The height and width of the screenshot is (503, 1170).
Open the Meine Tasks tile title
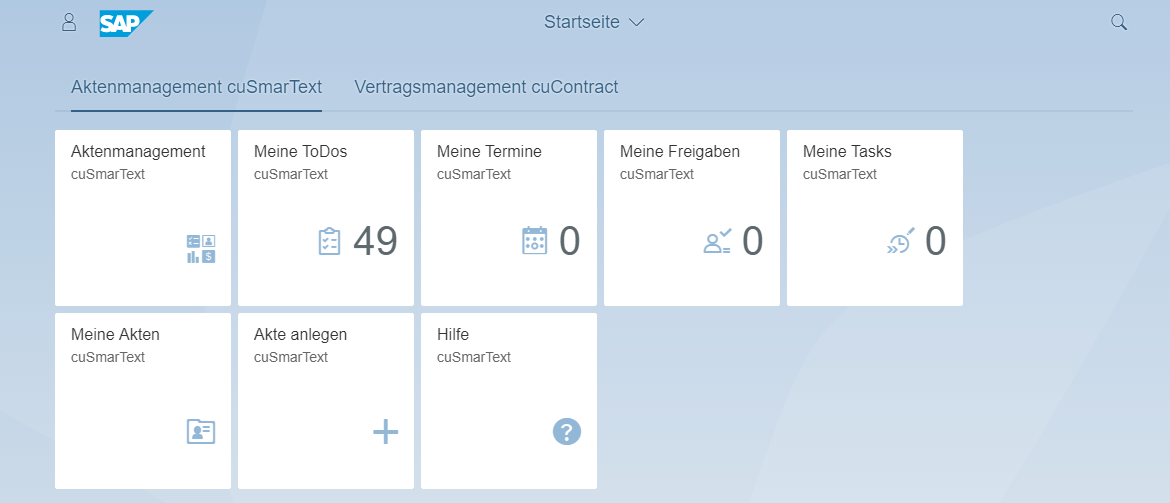[x=847, y=151]
